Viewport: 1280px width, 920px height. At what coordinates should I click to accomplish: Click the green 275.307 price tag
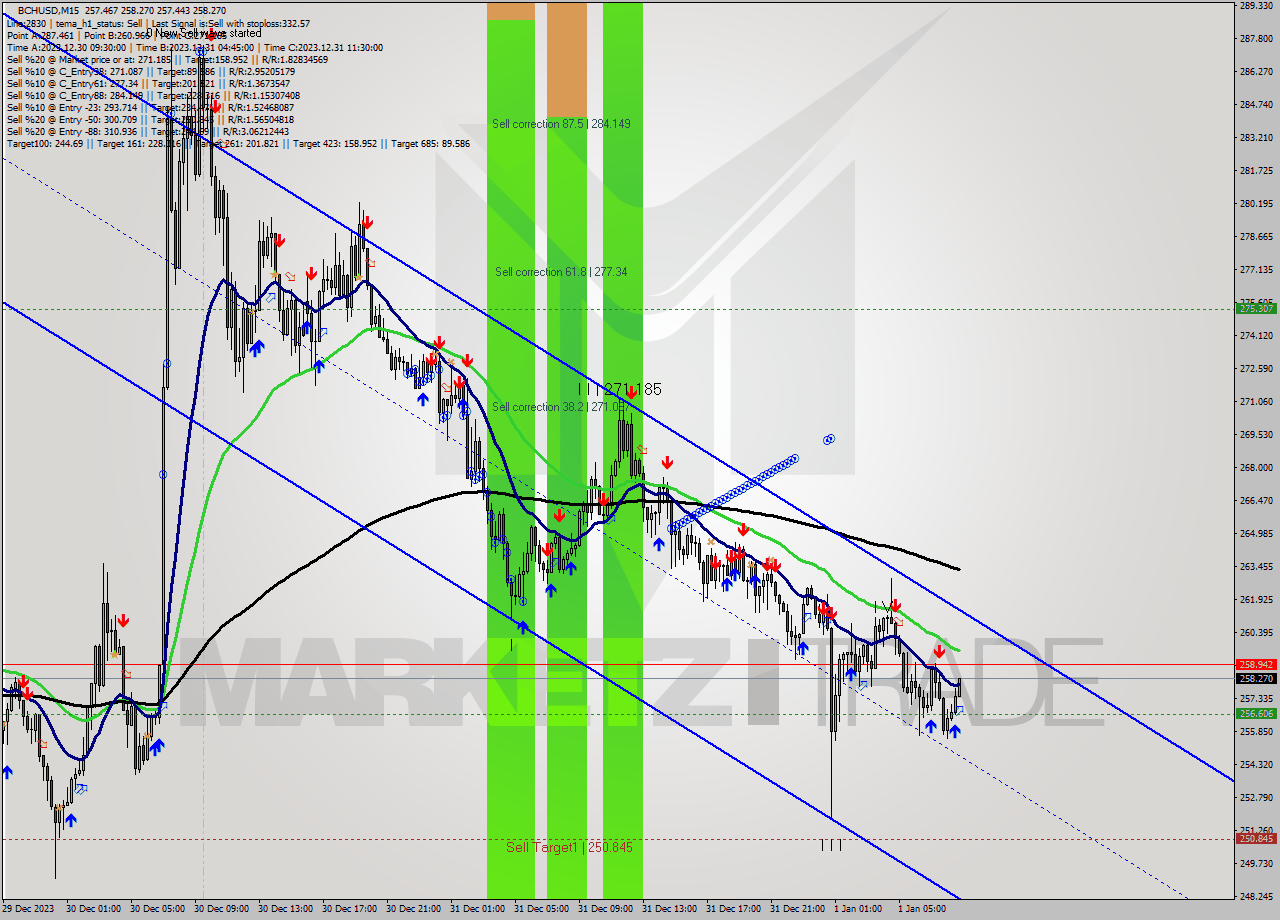(x=1256, y=309)
